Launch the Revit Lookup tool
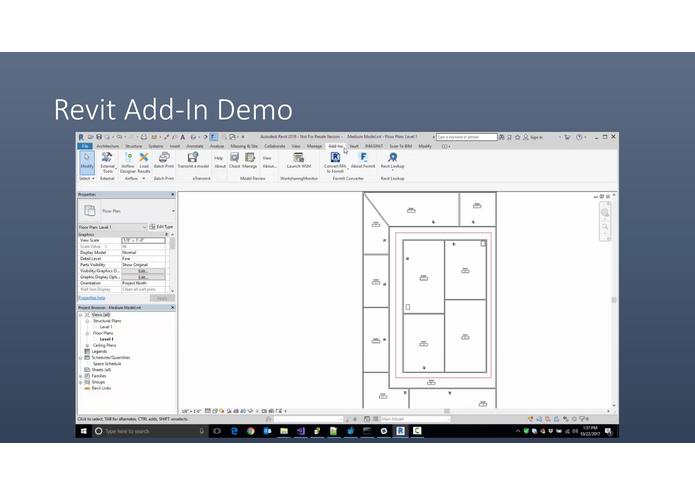 (392, 160)
